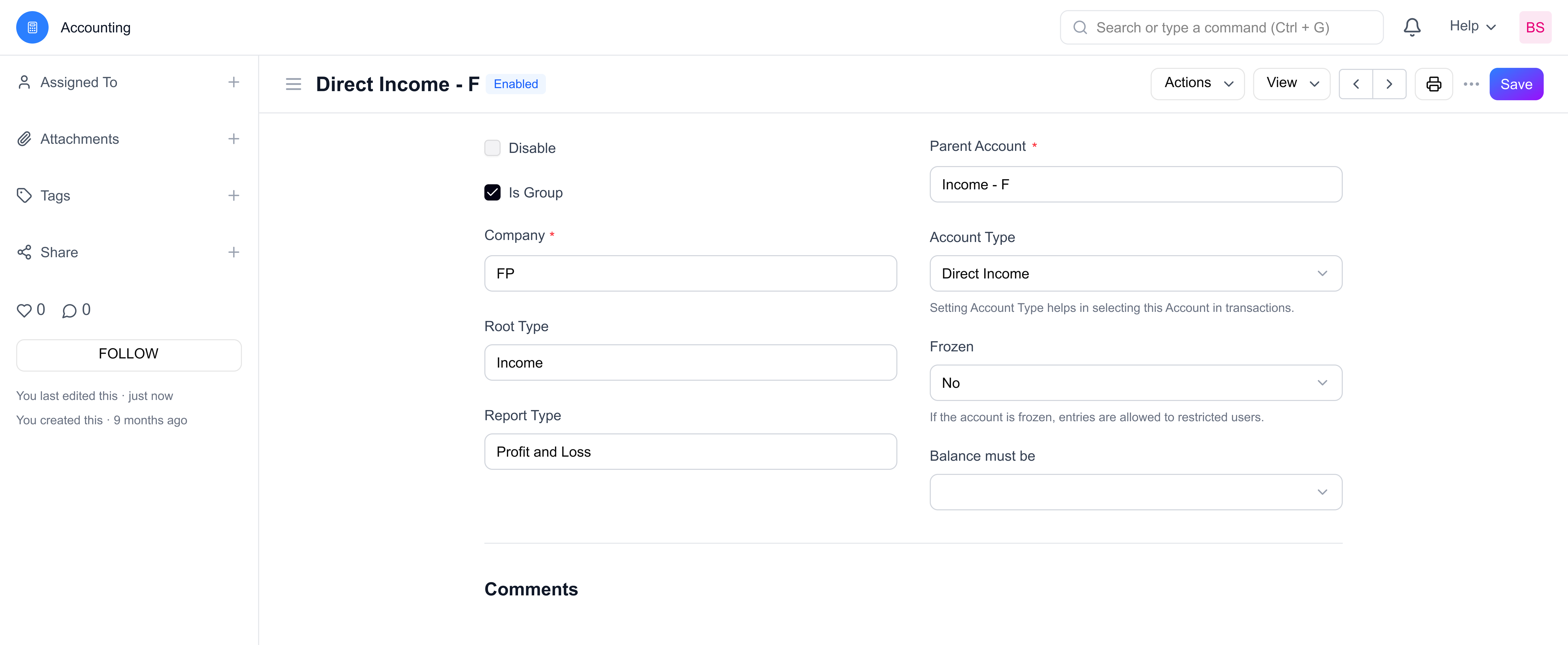Open the View menu

pyautogui.click(x=1291, y=84)
